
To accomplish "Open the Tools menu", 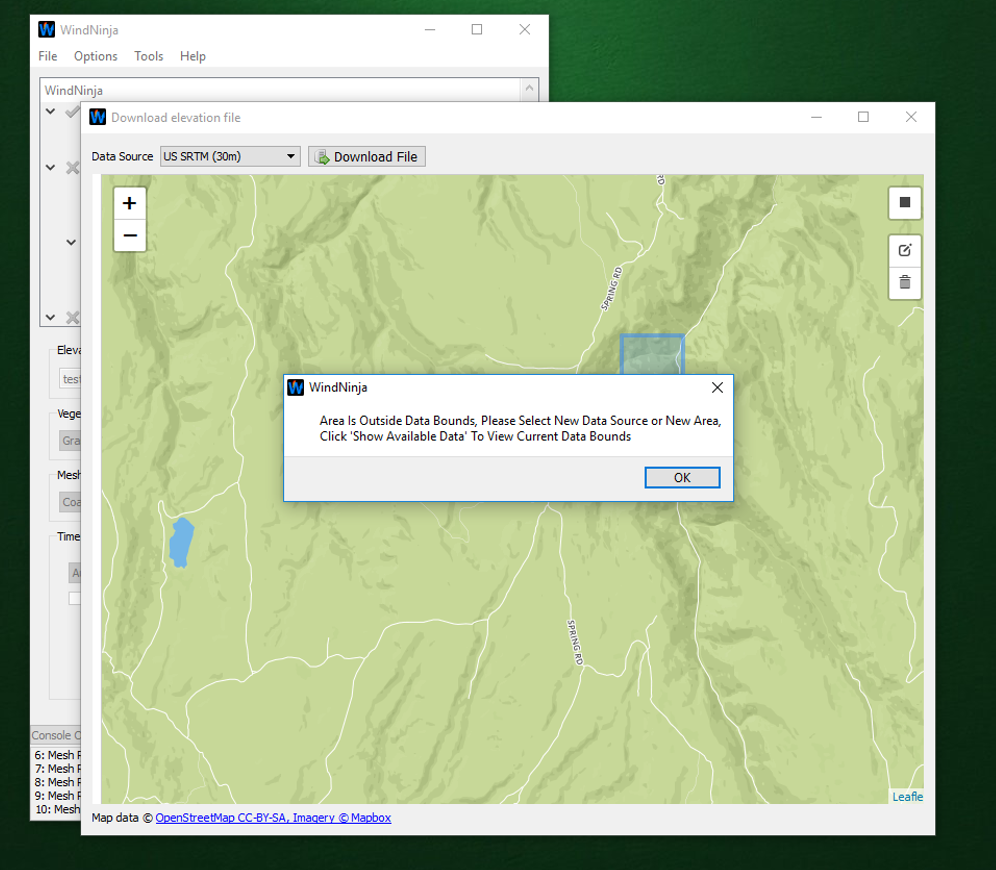I will coord(148,56).
